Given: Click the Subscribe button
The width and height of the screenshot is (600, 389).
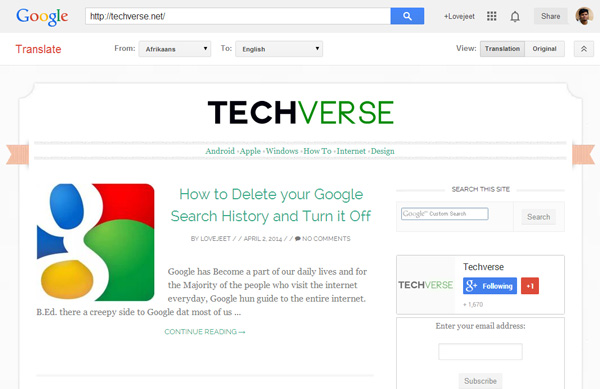Looking at the screenshot, I should point(480,381).
